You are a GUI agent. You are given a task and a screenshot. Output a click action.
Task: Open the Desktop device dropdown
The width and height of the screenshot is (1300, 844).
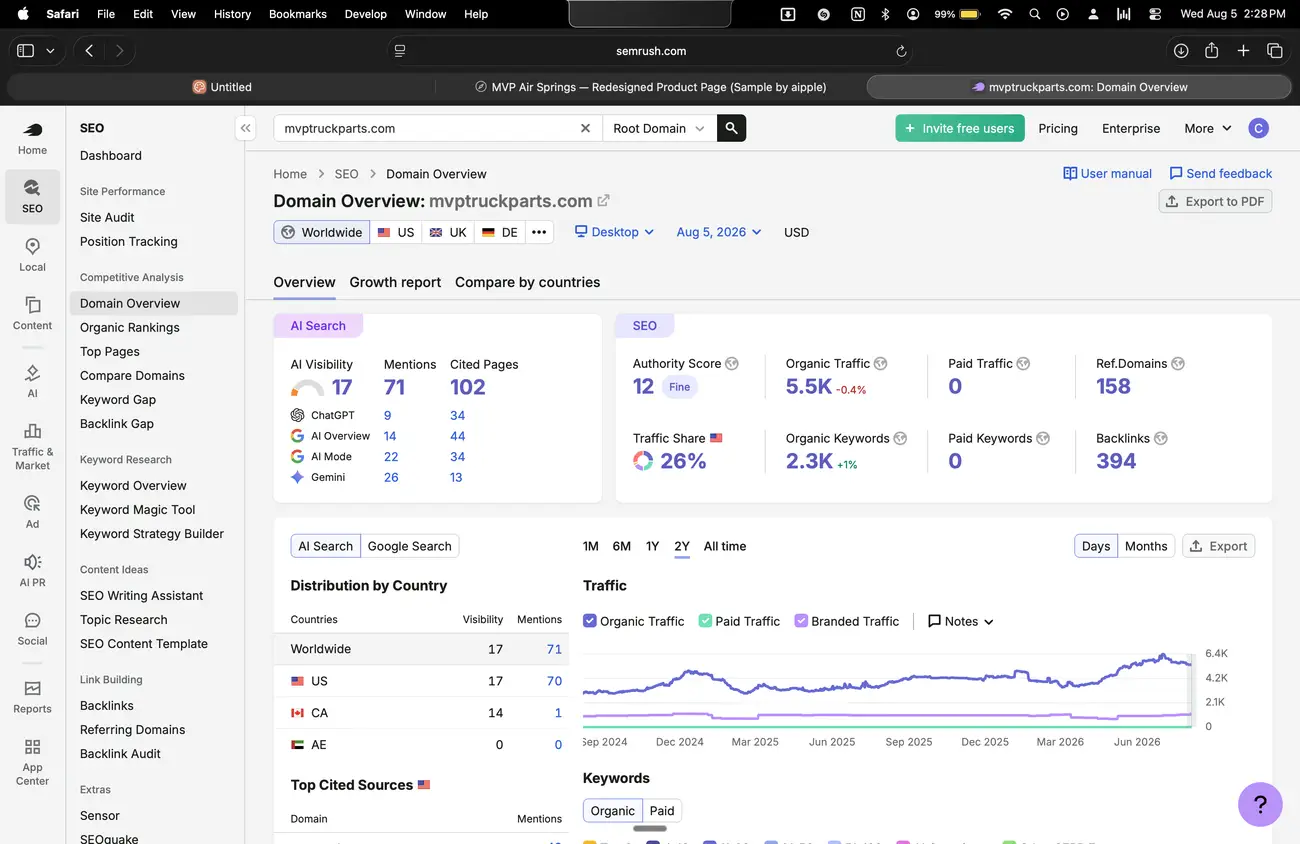click(x=615, y=232)
